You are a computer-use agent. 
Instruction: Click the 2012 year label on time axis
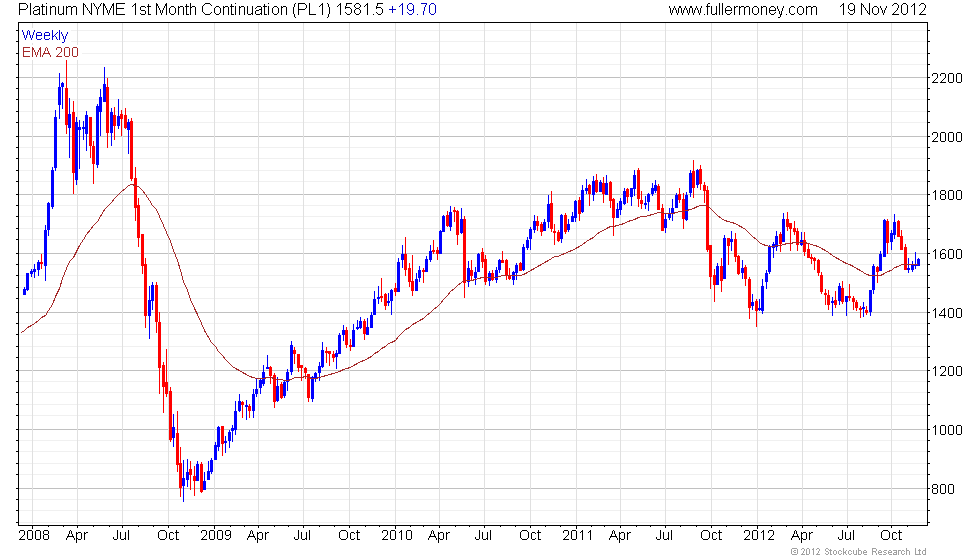tap(759, 535)
